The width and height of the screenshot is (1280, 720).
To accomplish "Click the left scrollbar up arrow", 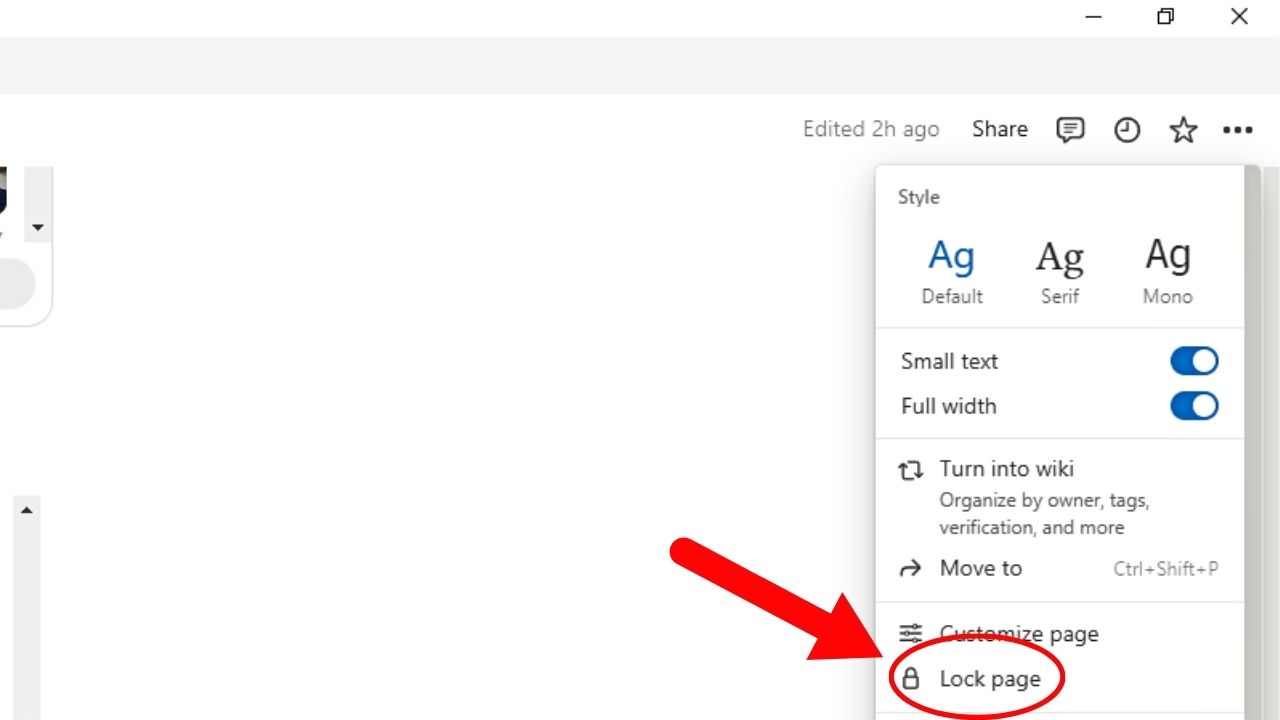I will [x=26, y=510].
